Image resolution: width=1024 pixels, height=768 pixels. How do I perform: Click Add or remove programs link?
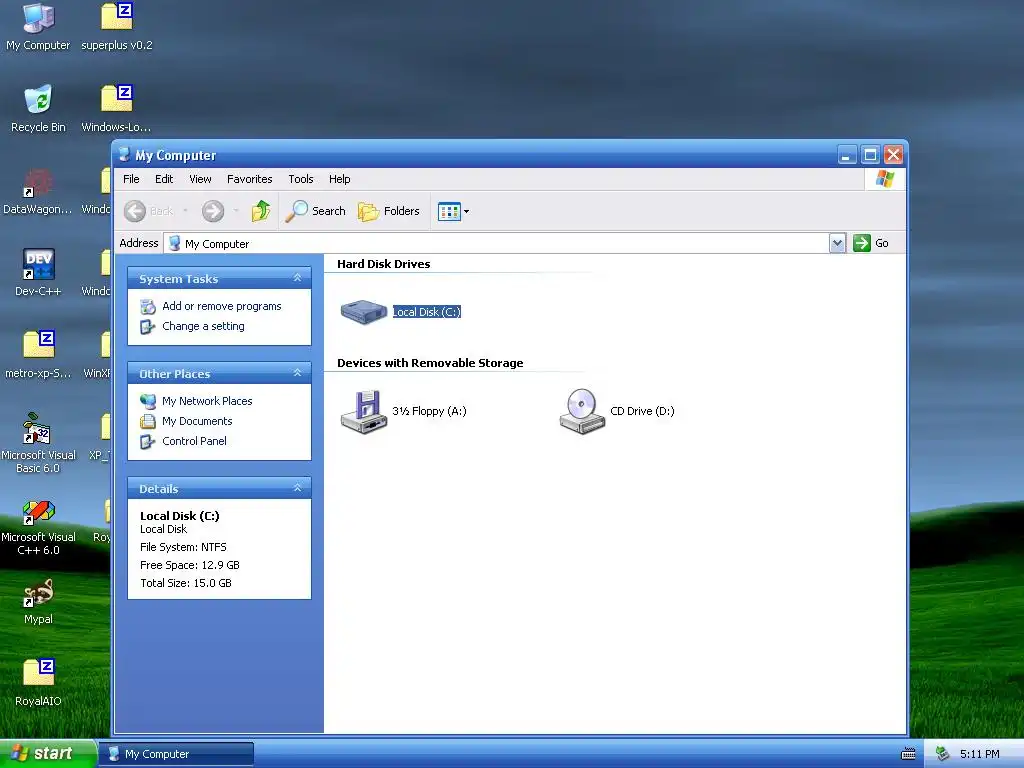[221, 306]
